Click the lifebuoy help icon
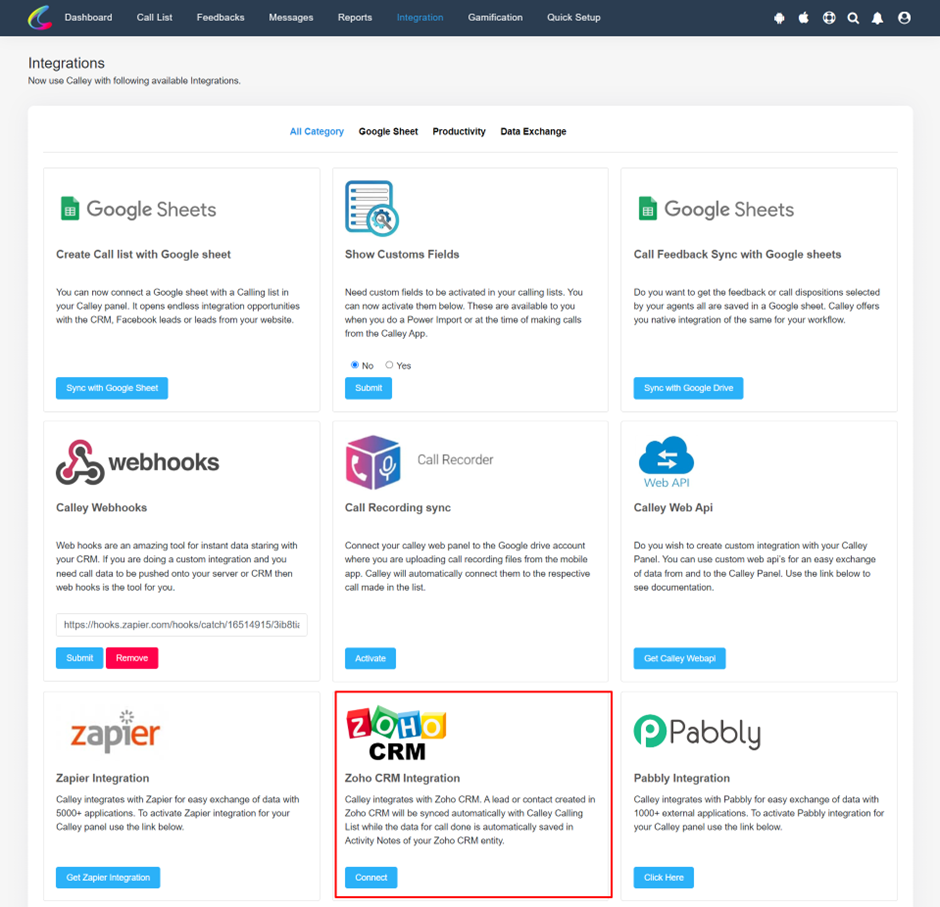 pos(828,17)
